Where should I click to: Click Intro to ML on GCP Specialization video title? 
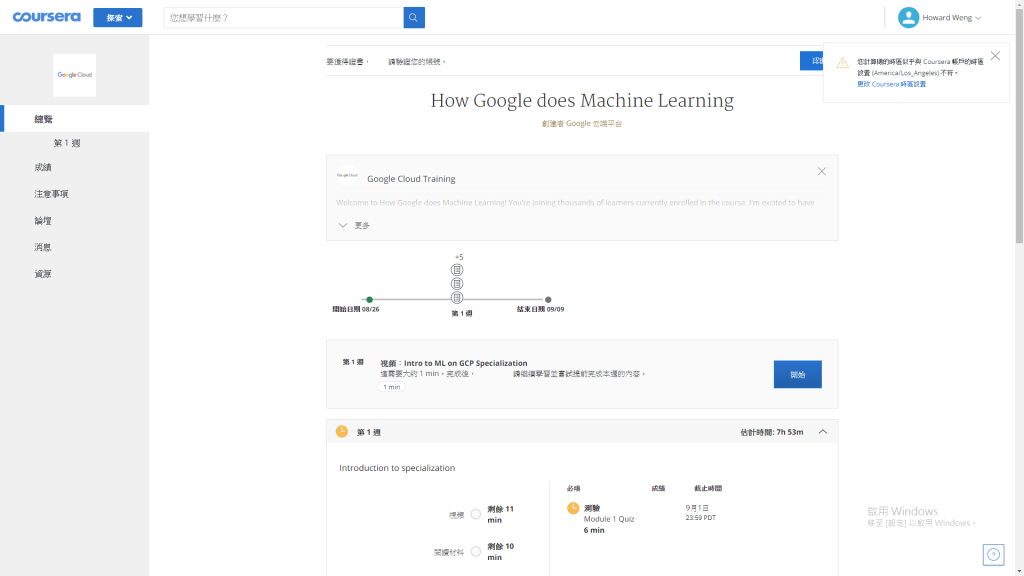466,363
